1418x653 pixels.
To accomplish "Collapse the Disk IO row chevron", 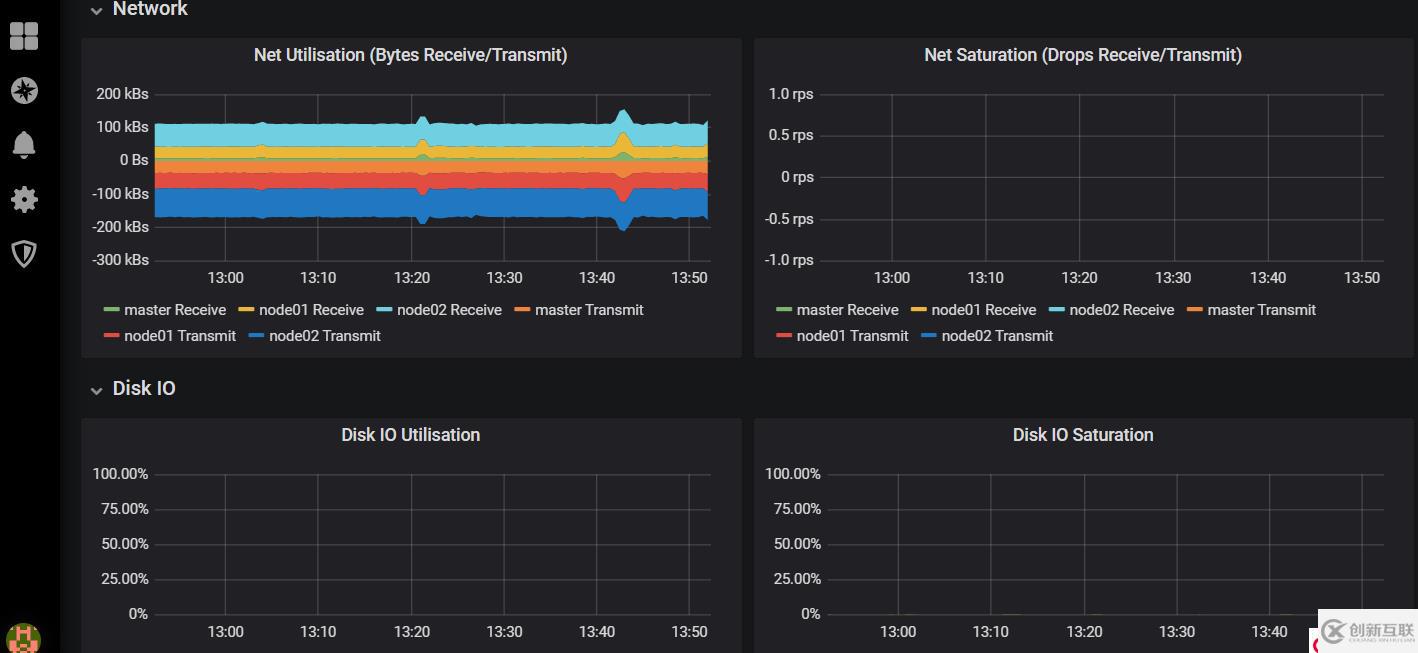I will [96, 390].
